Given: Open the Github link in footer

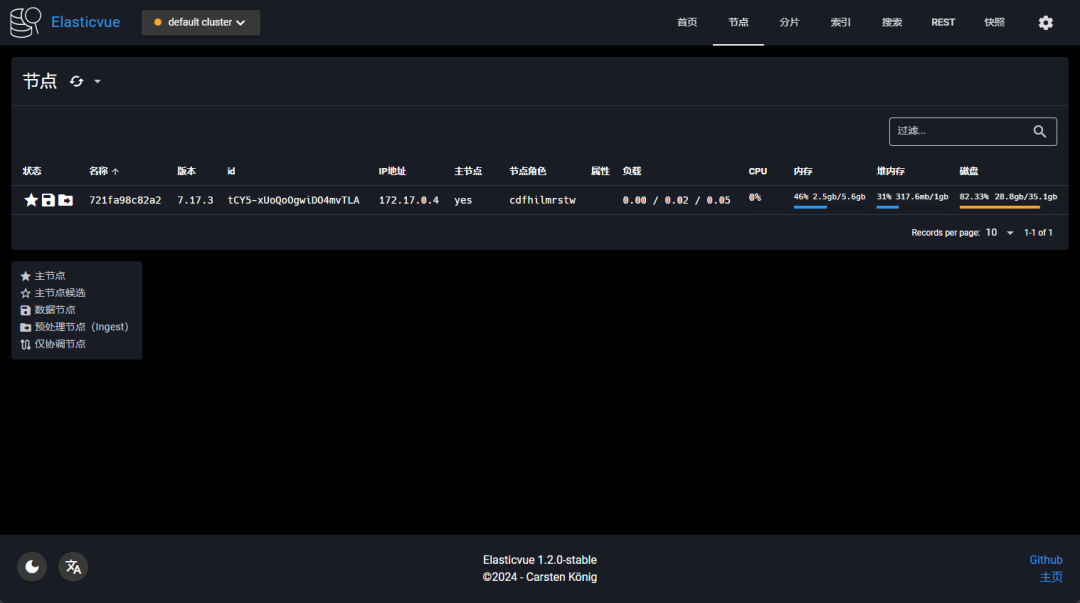Looking at the screenshot, I should click(1046, 560).
